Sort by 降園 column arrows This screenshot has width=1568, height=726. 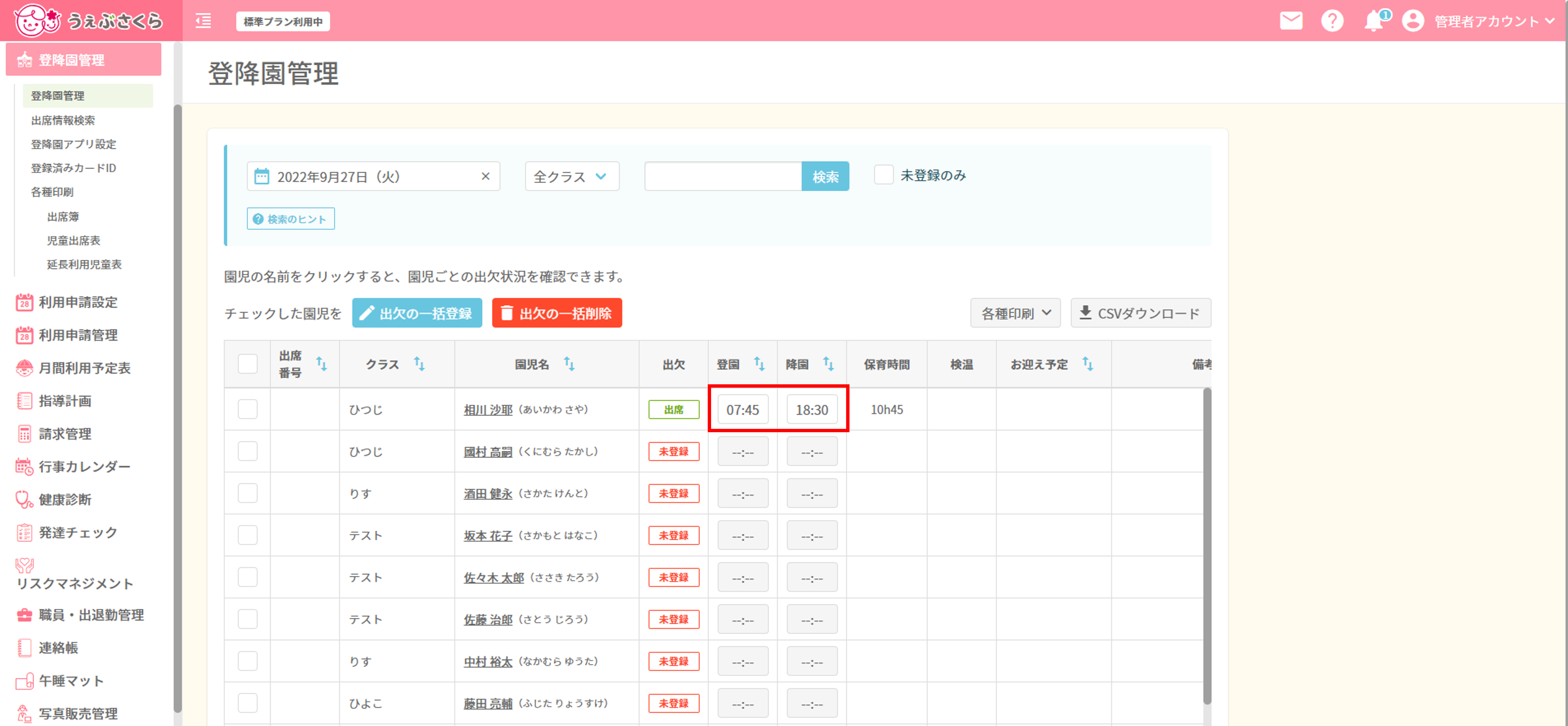click(828, 364)
